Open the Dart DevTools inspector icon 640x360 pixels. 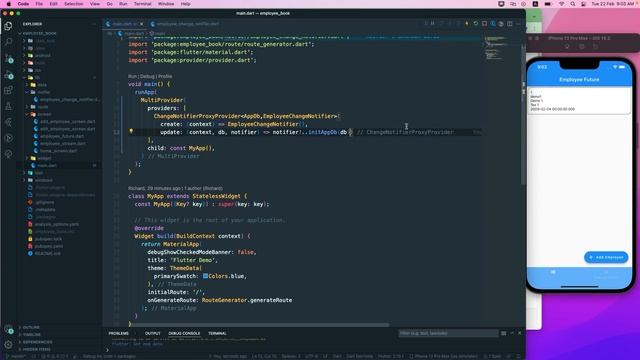point(493,24)
